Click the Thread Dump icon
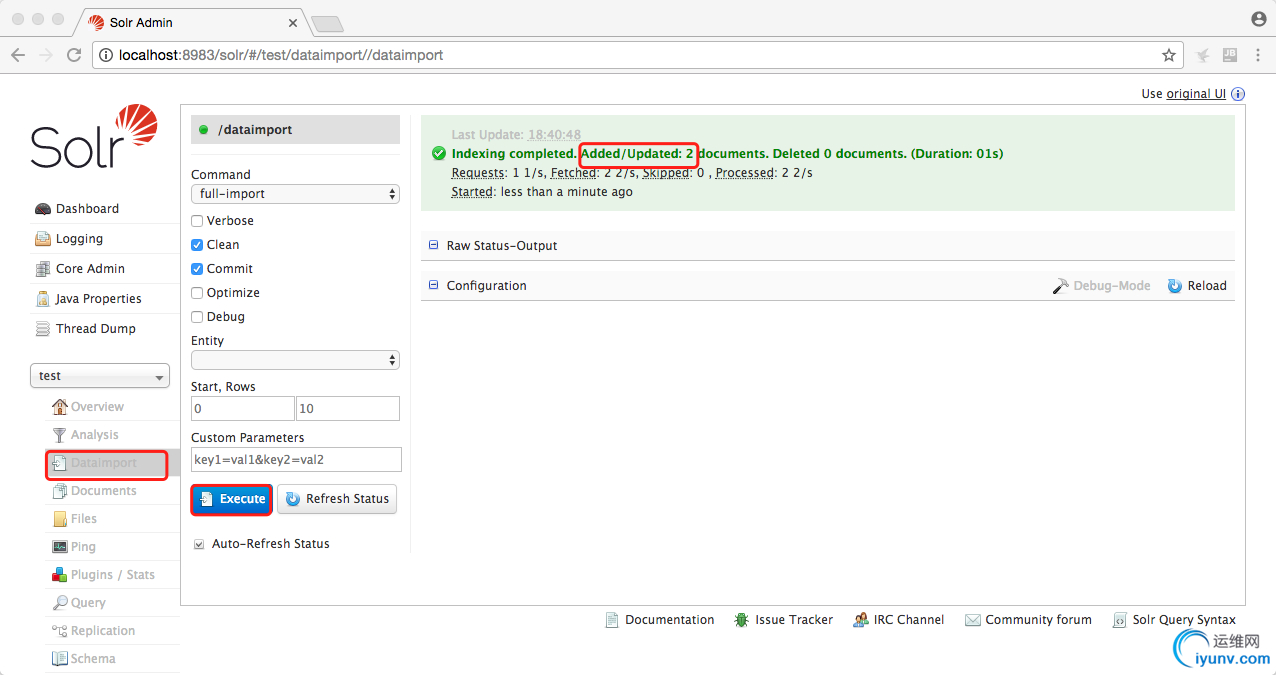Image resolution: width=1276 pixels, height=675 pixels. pyautogui.click(x=43, y=329)
